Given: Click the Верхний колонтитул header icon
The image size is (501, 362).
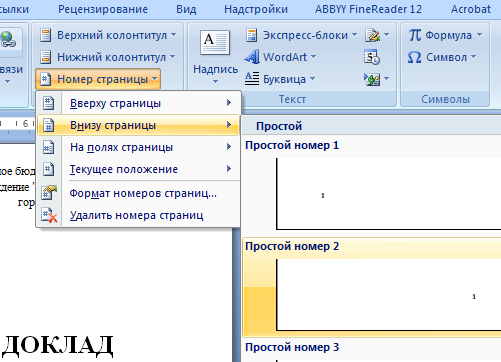Looking at the screenshot, I should pos(45,35).
